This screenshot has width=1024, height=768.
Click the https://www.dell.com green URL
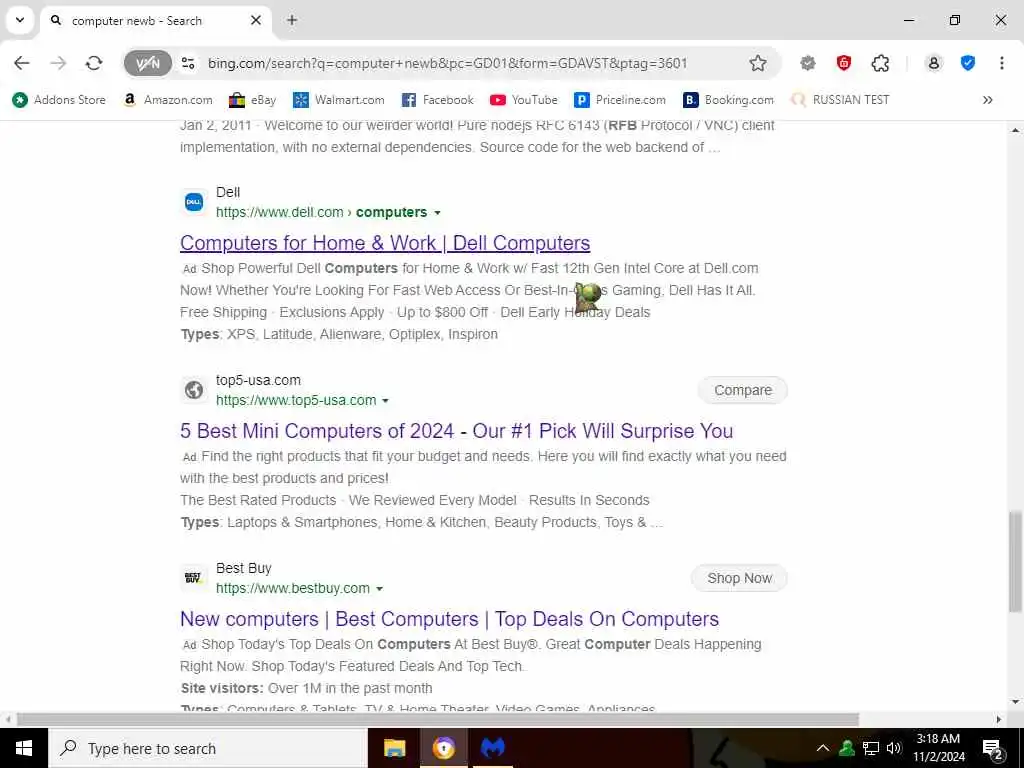point(280,212)
